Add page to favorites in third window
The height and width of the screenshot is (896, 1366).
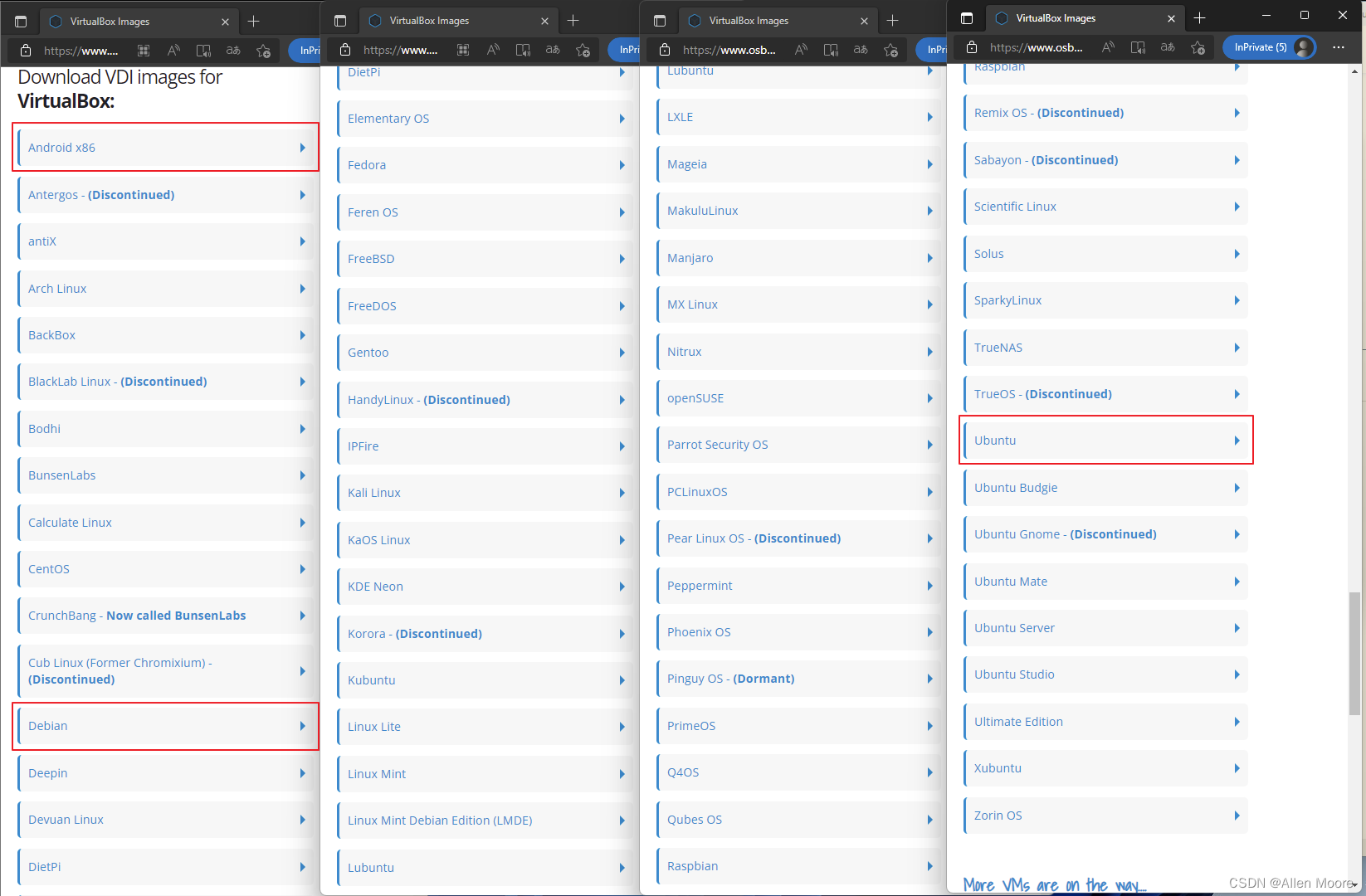[x=890, y=50]
